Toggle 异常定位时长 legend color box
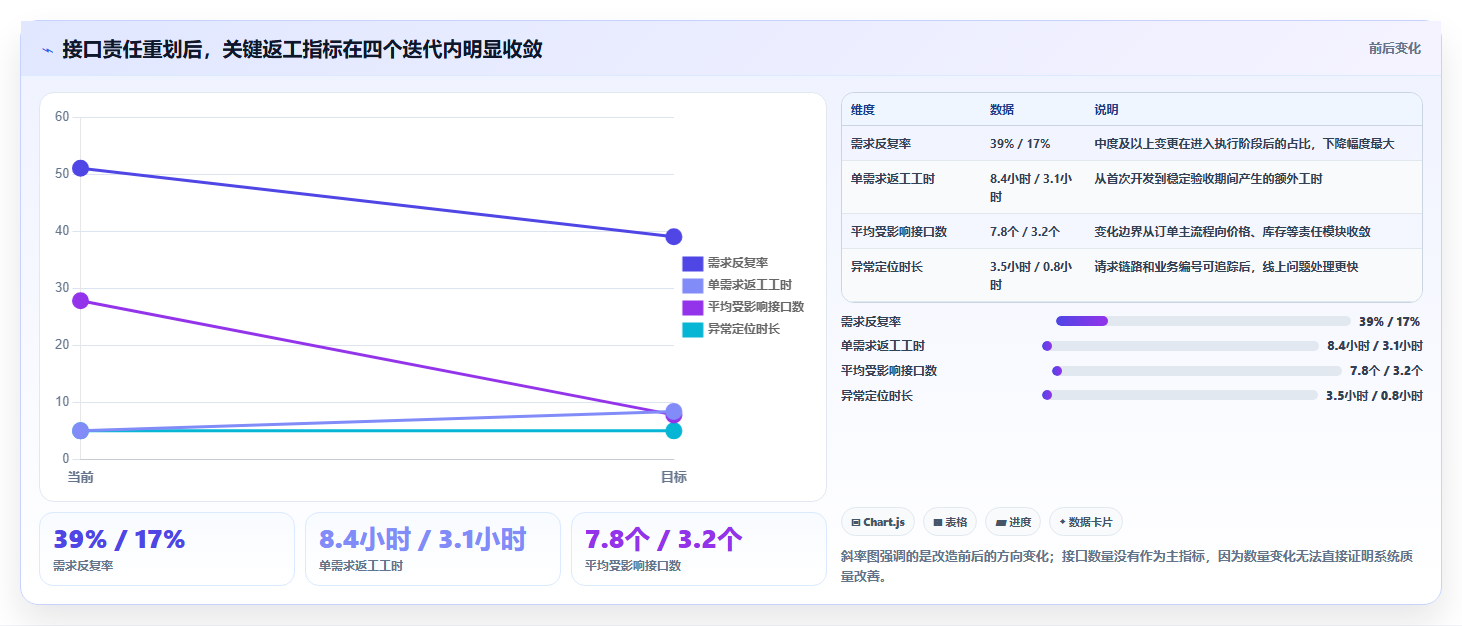Viewport: 1462px width, 626px height. pos(693,329)
